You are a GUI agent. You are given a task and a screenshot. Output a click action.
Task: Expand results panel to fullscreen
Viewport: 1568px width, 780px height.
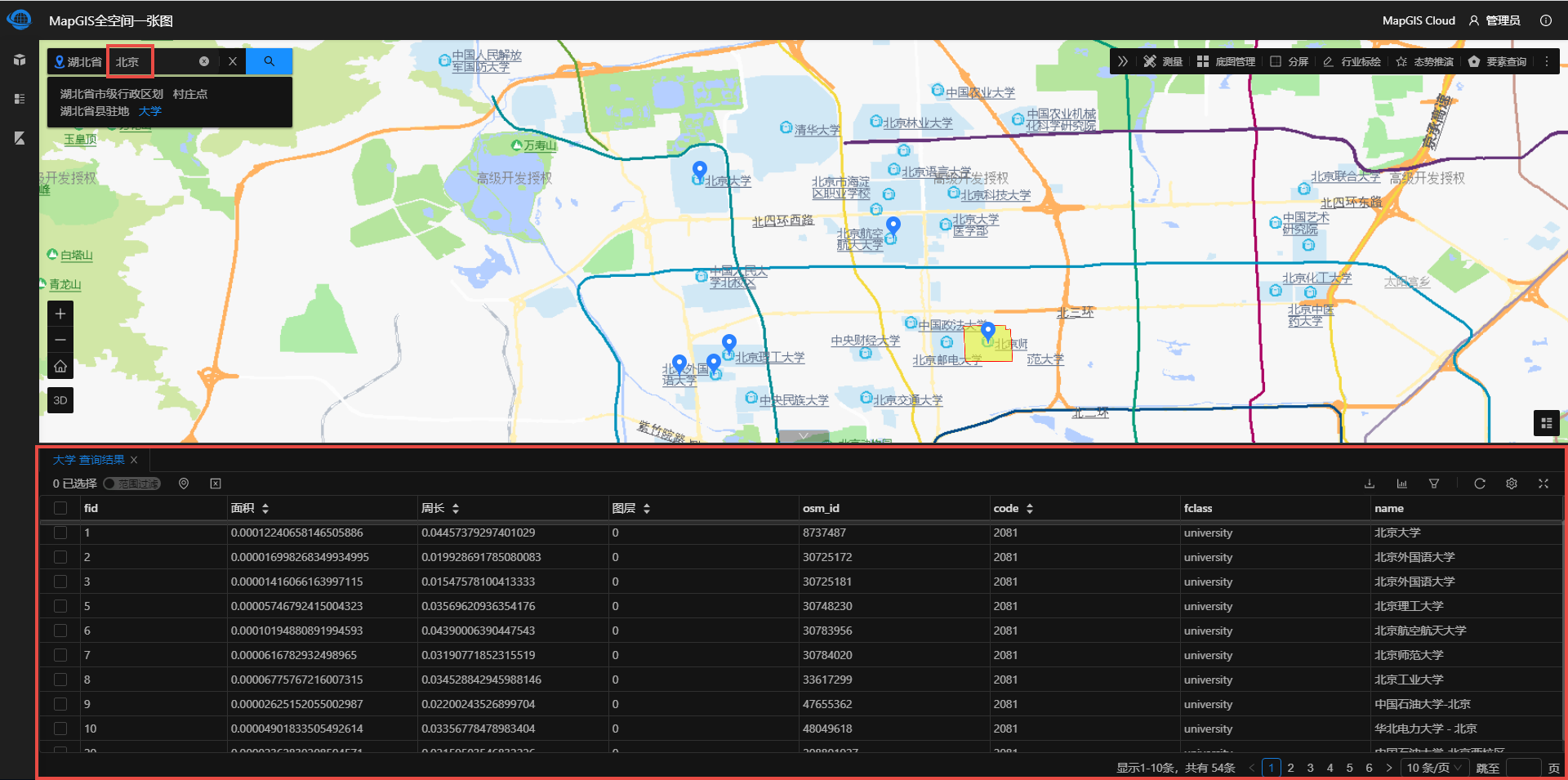click(1543, 484)
